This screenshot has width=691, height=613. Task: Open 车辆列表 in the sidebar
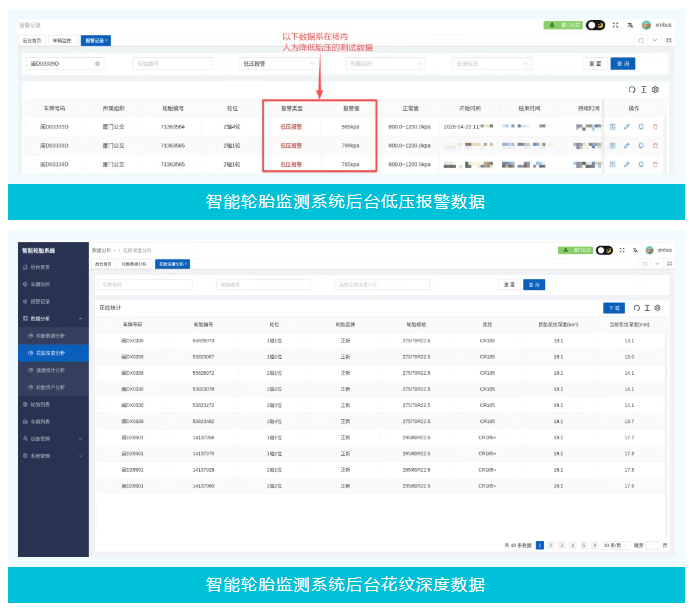53,422
